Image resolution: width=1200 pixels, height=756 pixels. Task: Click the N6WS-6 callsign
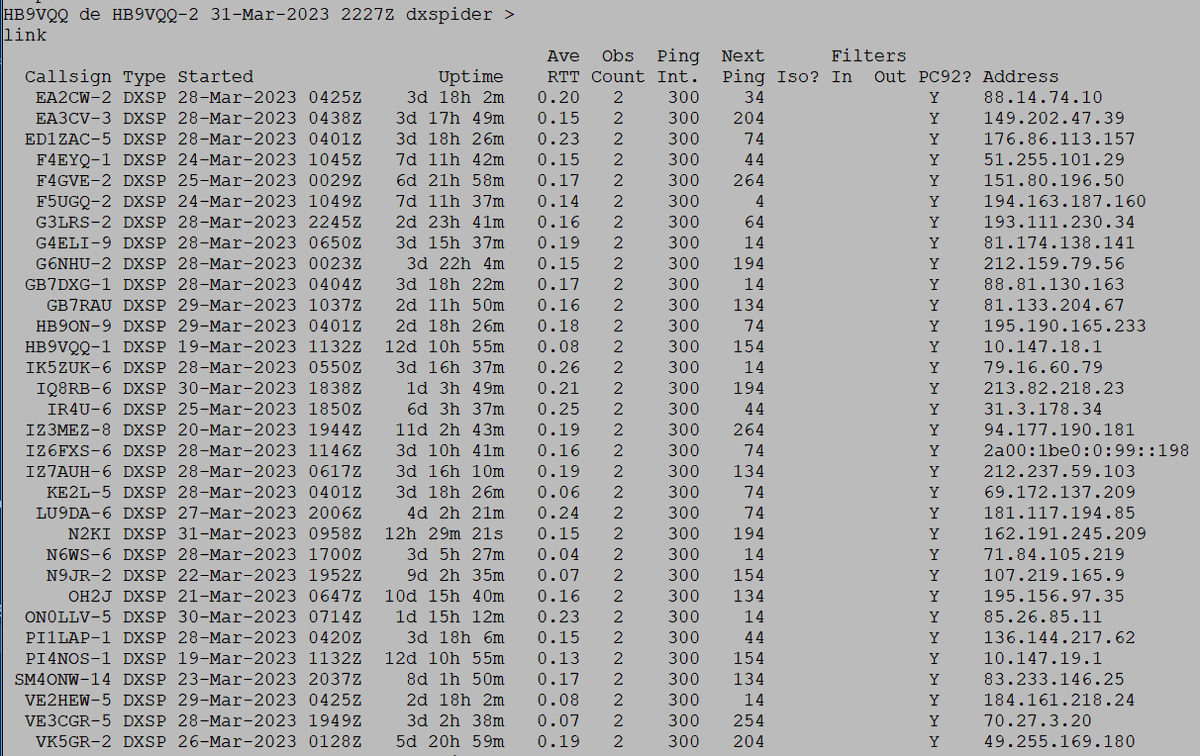pyautogui.click(x=80, y=554)
